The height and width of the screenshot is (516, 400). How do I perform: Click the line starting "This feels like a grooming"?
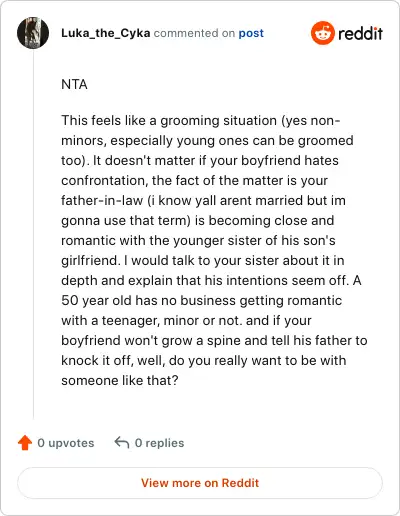(x=201, y=121)
